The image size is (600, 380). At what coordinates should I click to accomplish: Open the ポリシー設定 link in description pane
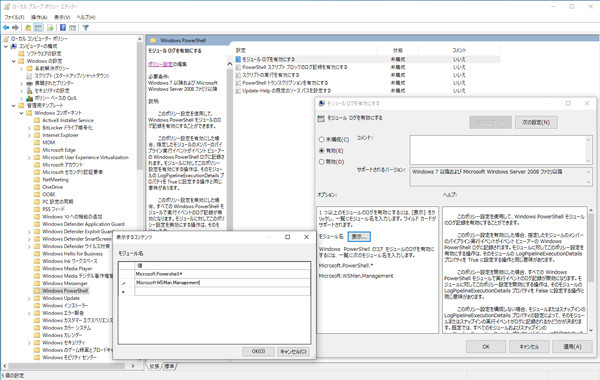click(x=160, y=64)
